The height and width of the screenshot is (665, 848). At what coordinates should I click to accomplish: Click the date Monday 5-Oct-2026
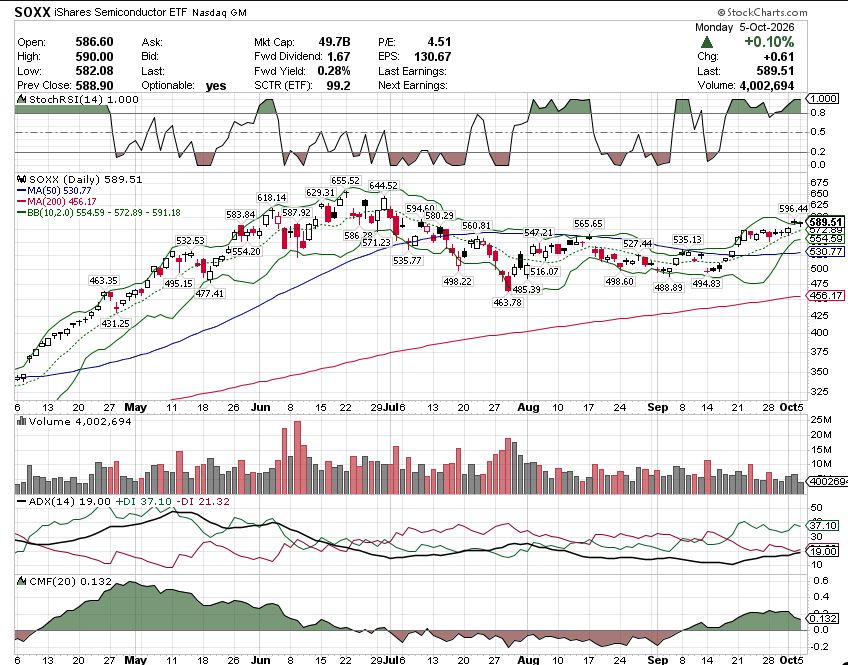point(744,28)
